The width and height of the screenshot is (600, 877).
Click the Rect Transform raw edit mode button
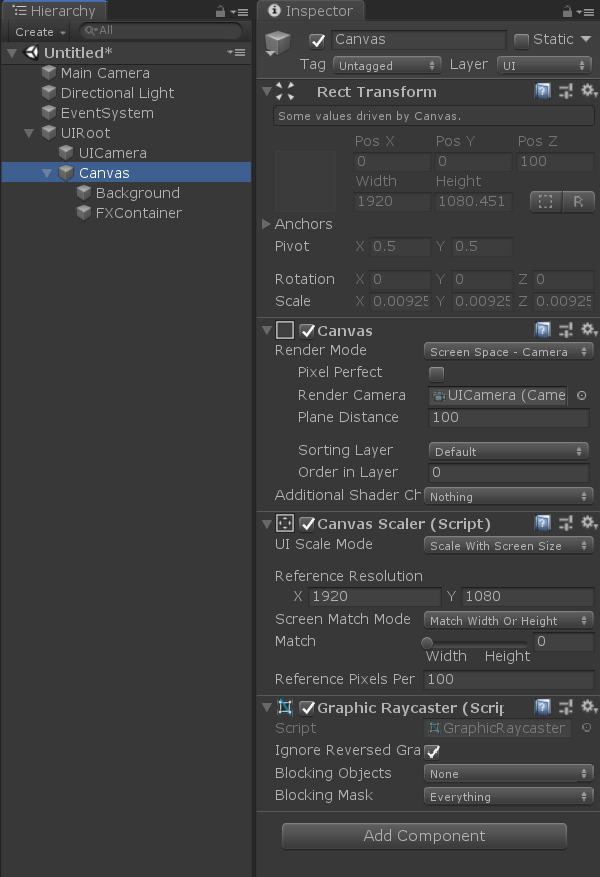point(578,201)
